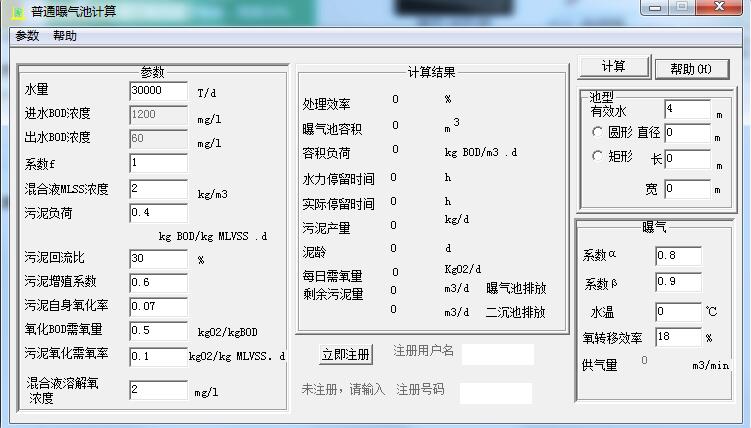Focus the 混合液MLSS浓度 input field
The width and height of the screenshot is (751, 428).
(x=159, y=189)
